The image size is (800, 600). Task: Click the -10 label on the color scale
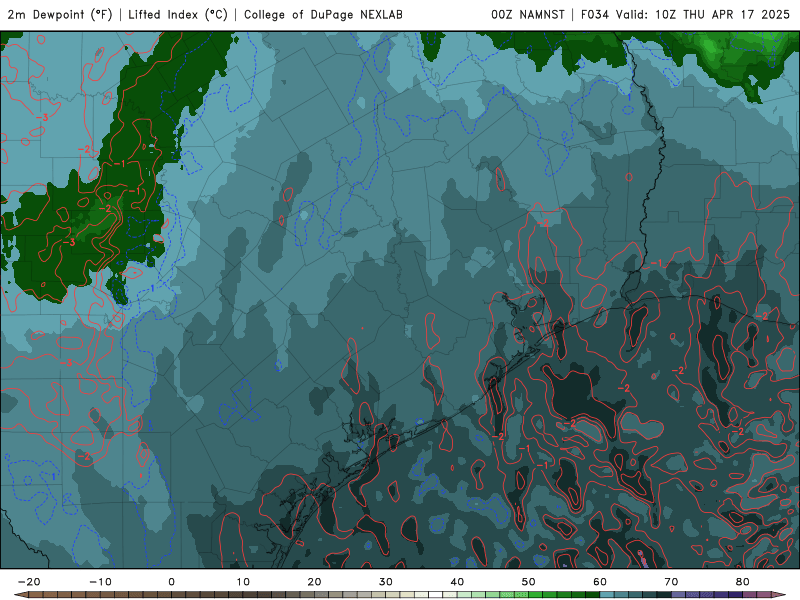(101, 582)
